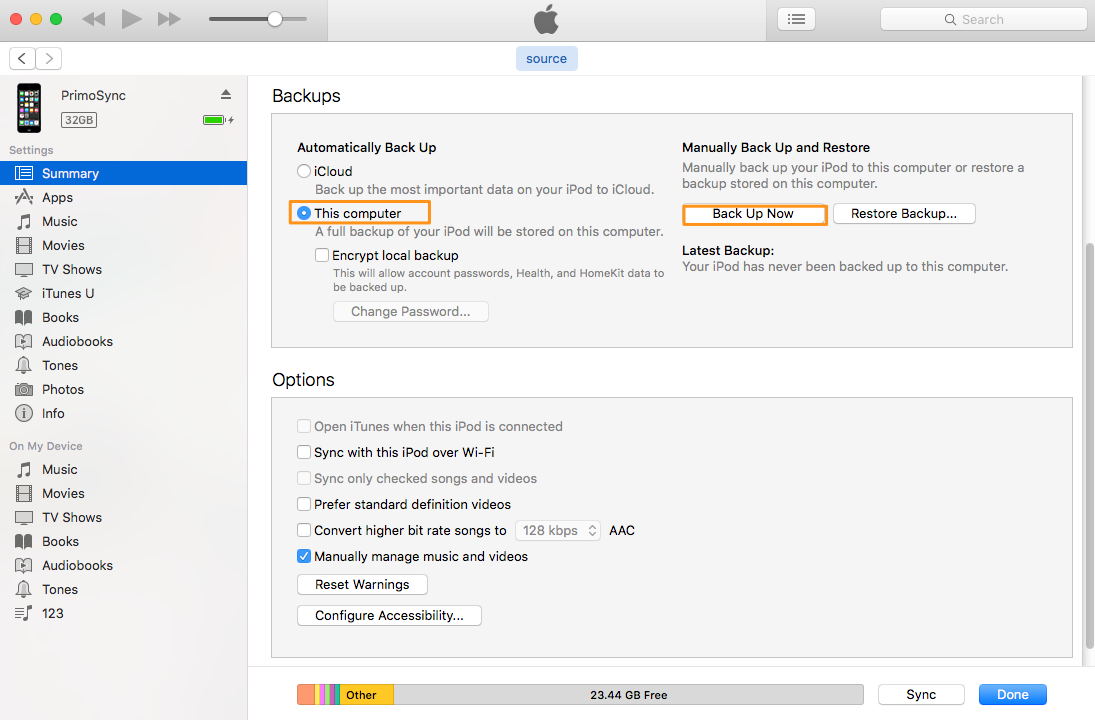
Task: Go back with the left chevron
Action: pos(22,59)
